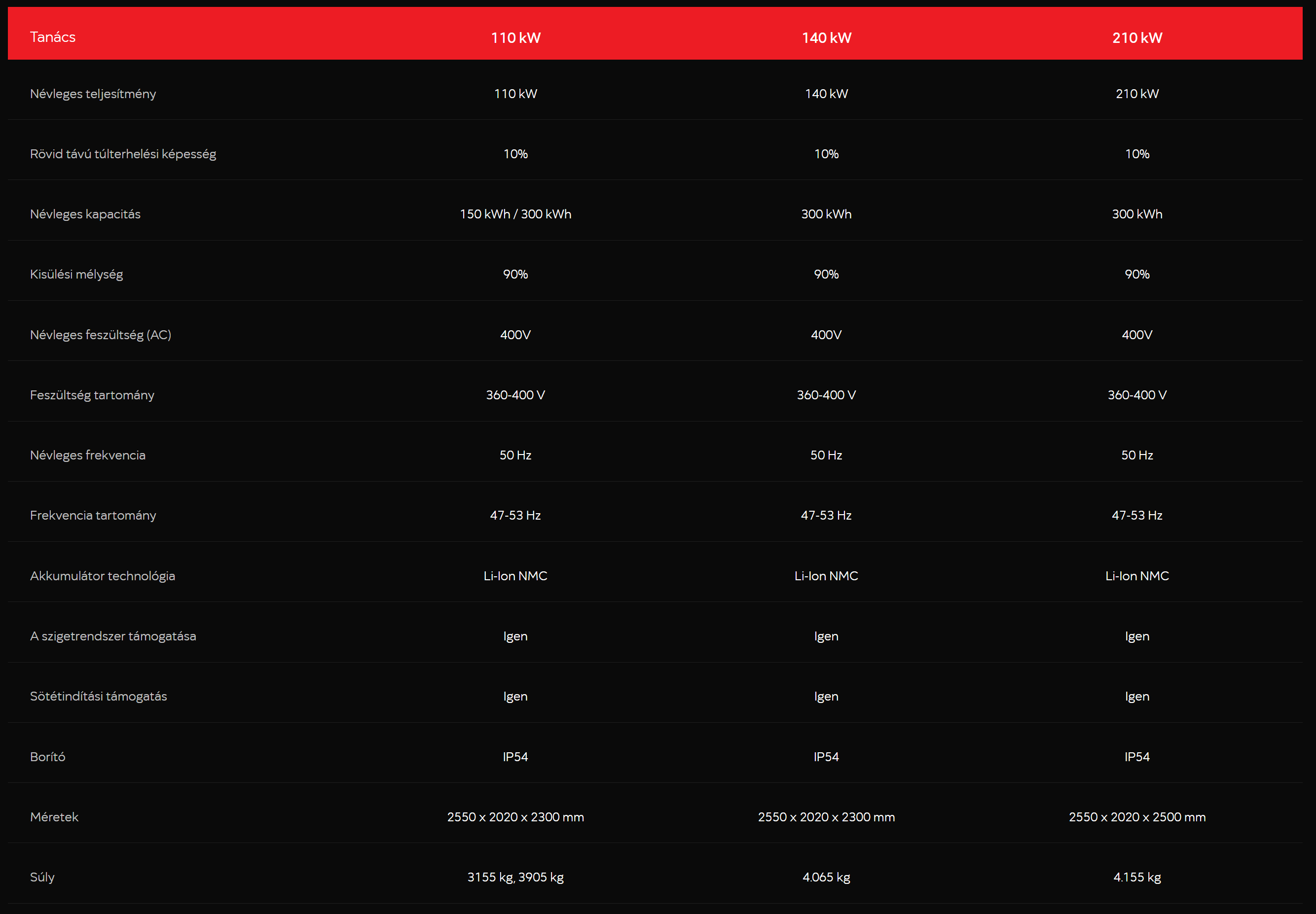The image size is (1316, 914).
Task: Click Névleges teljesítmény value 140 kW
Action: coord(826,94)
